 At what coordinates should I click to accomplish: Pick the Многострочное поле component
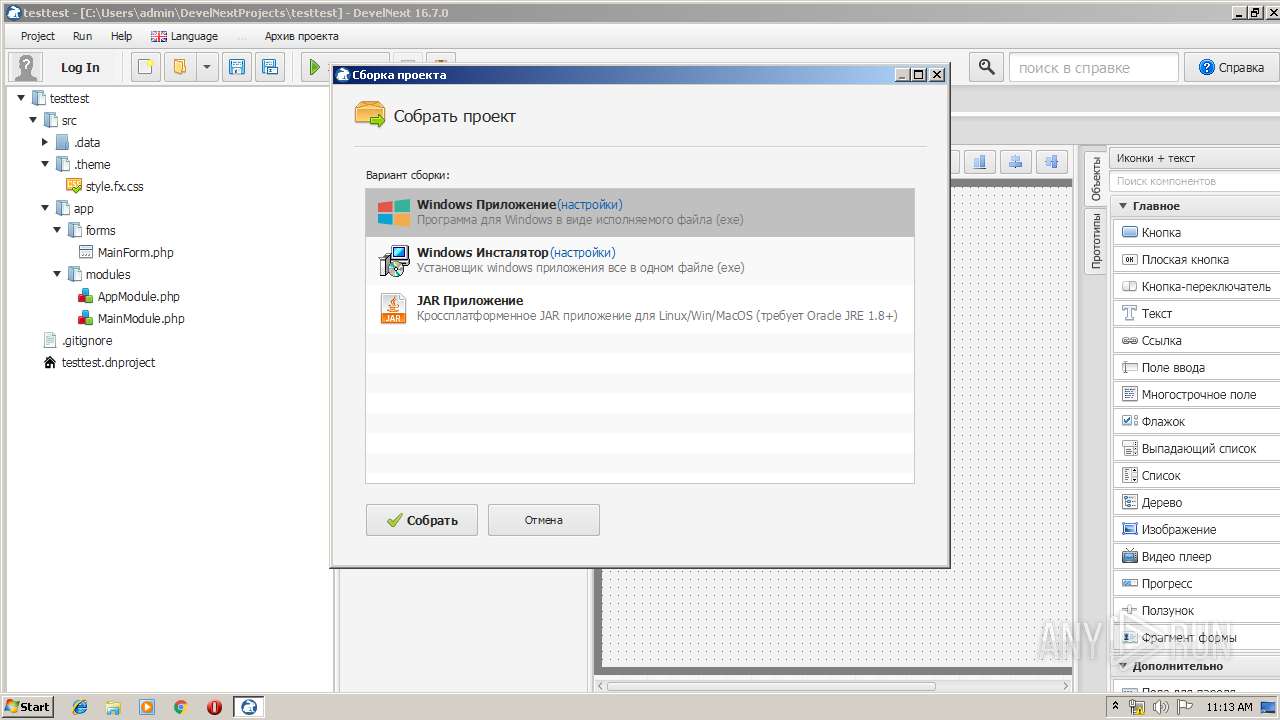tap(1197, 394)
